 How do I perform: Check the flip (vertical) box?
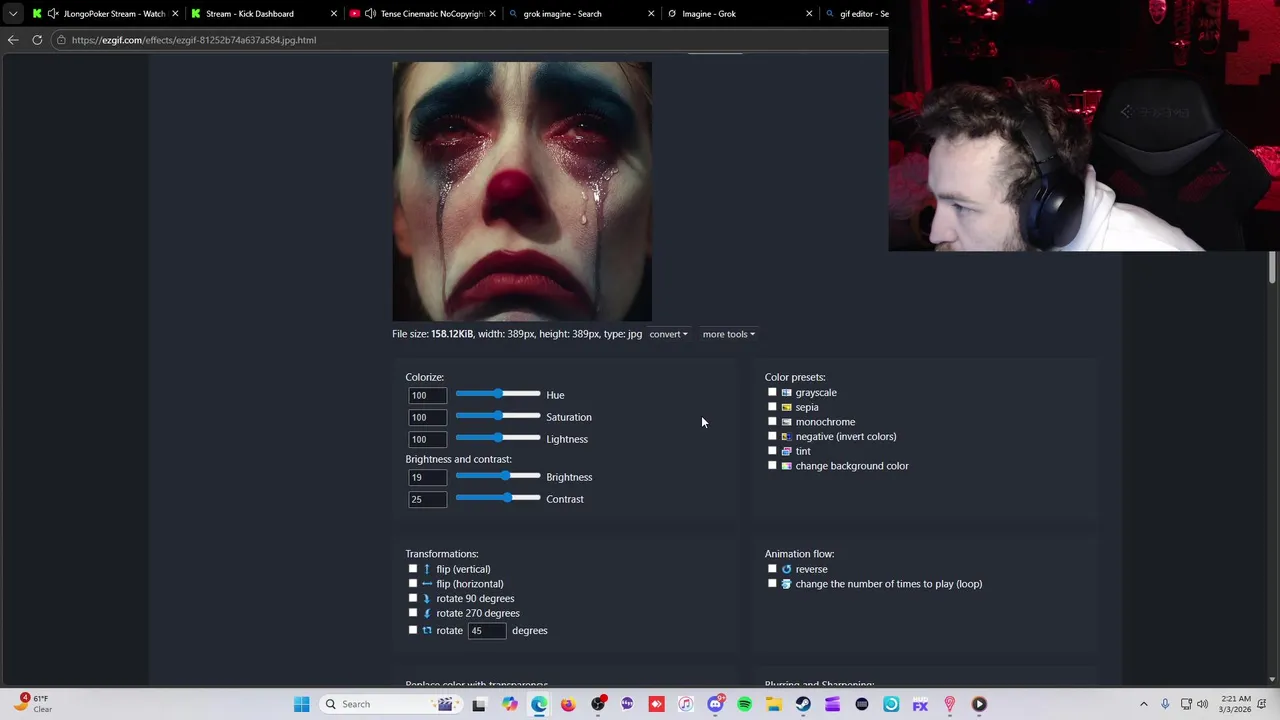(413, 569)
